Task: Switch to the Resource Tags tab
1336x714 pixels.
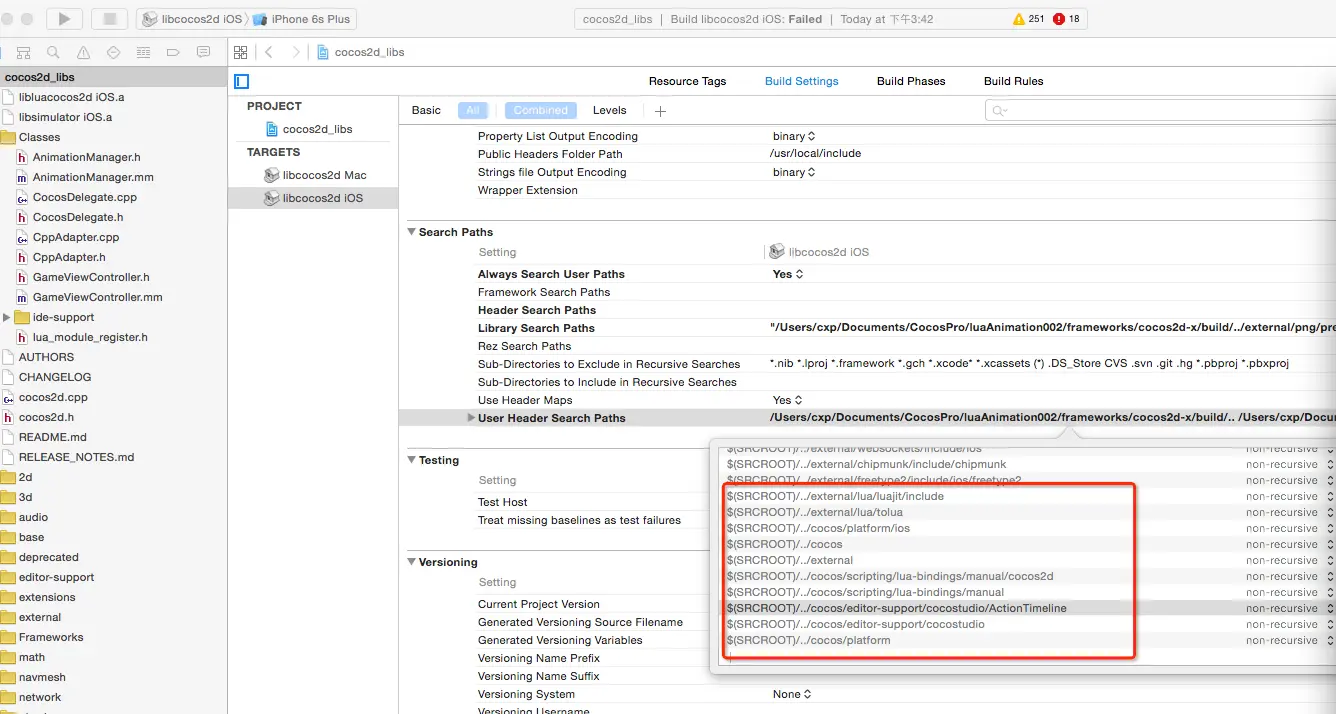Action: (687, 81)
